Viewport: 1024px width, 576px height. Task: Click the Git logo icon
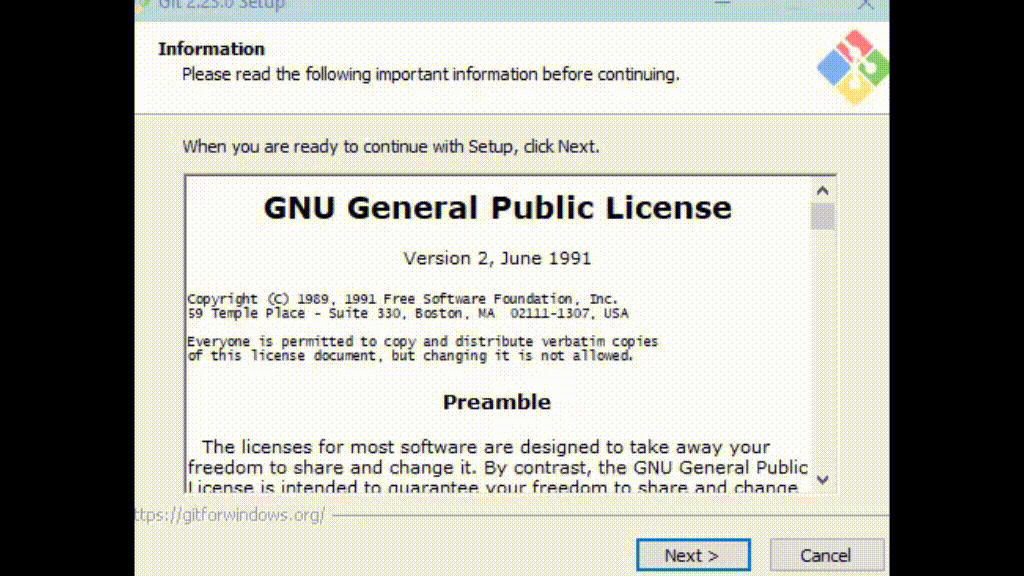(x=853, y=67)
